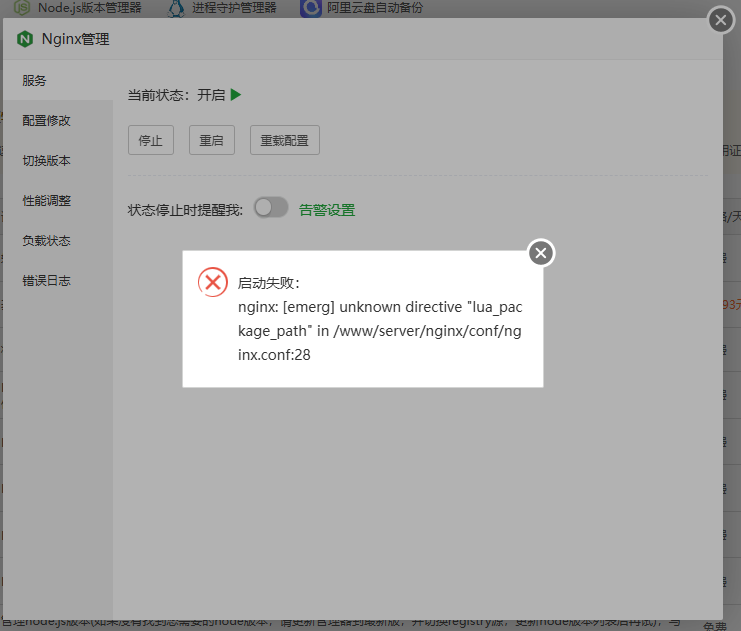The height and width of the screenshot is (631, 741).
Task: Open the 配置修改 tab
Action: coord(58,121)
